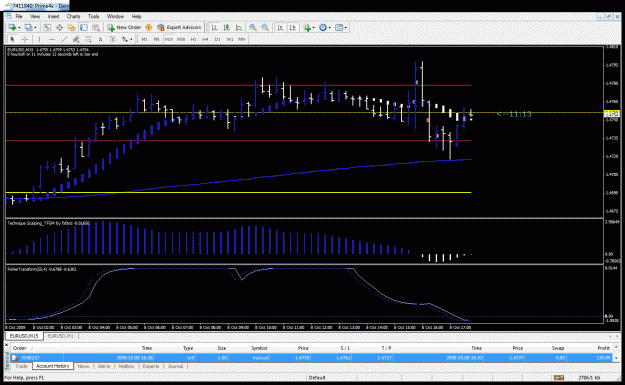Select the trendline drawing tool
This screenshot has height=385, width=625.
[x=64, y=39]
